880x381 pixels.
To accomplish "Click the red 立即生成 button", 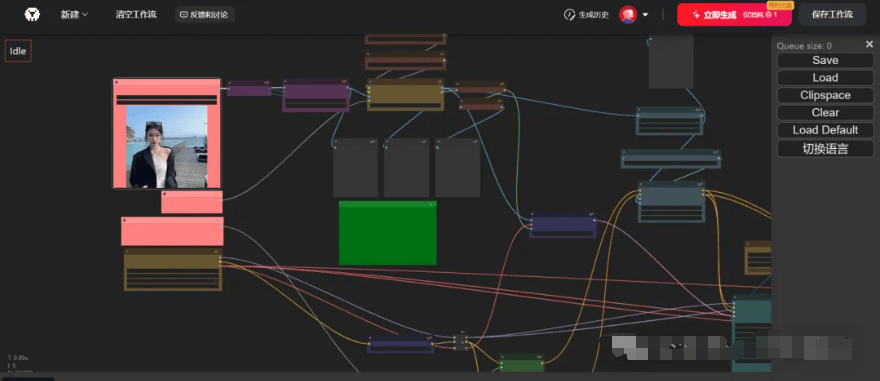I will pos(734,15).
